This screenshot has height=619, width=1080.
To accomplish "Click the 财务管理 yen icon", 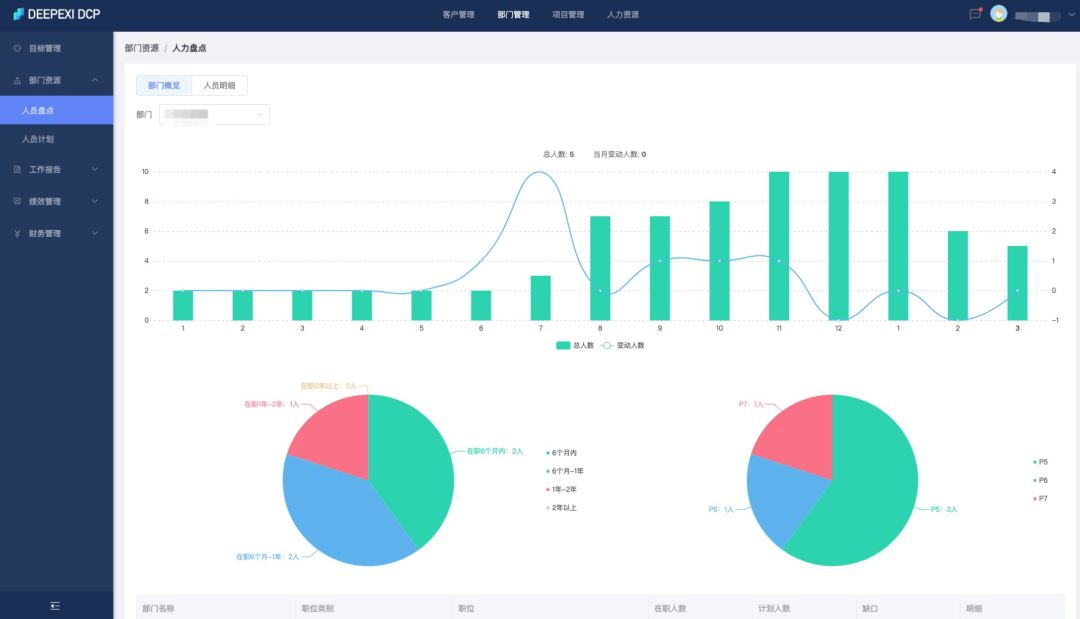I will tap(17, 233).
